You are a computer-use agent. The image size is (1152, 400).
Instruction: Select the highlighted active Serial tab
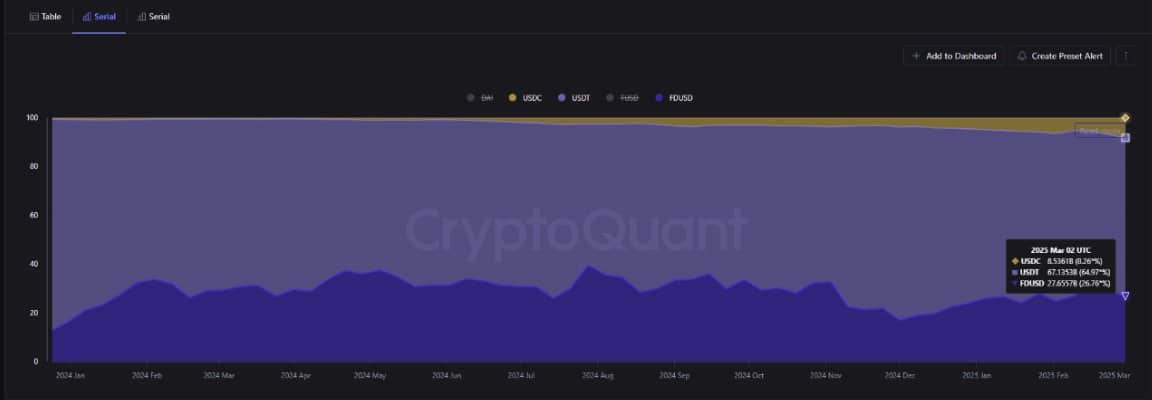coord(99,16)
